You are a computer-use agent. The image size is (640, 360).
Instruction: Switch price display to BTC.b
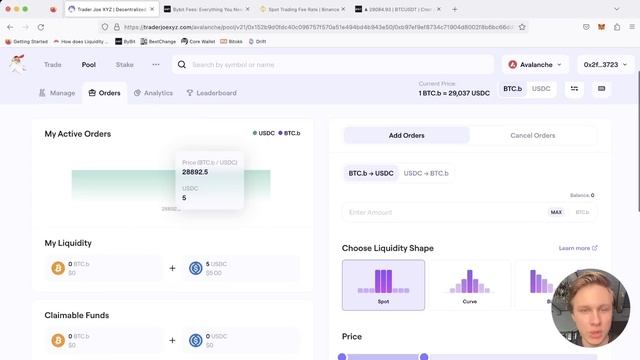point(513,89)
